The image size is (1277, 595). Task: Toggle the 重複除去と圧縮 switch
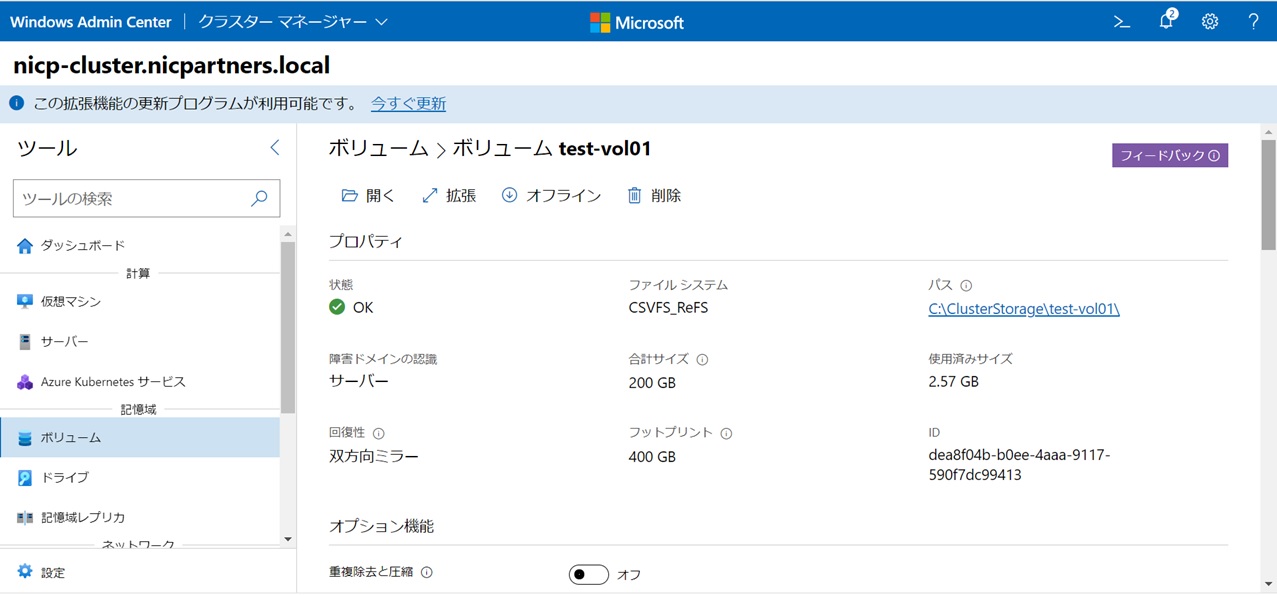tap(589, 574)
